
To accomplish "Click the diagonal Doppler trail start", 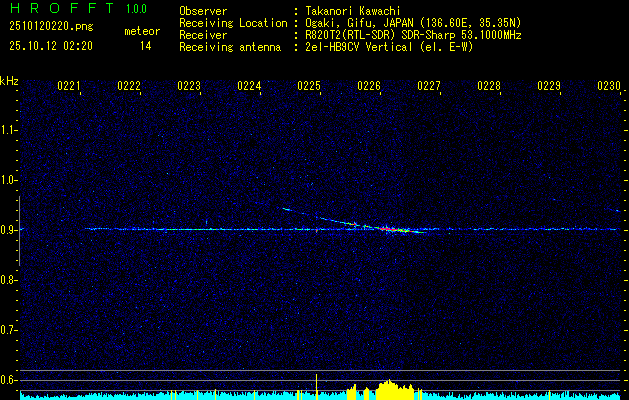I will point(285,209).
